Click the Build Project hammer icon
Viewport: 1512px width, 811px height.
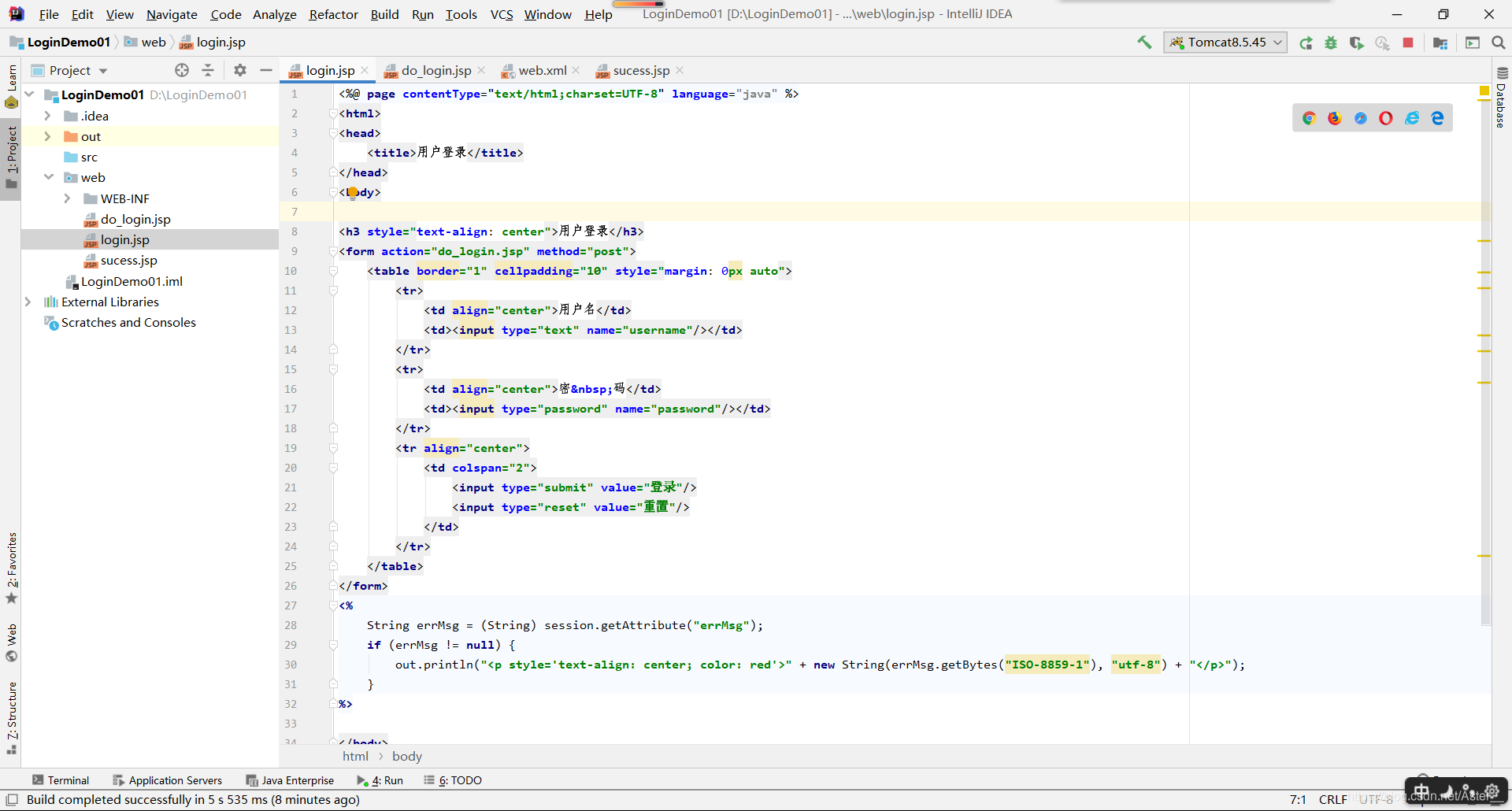(x=1144, y=43)
